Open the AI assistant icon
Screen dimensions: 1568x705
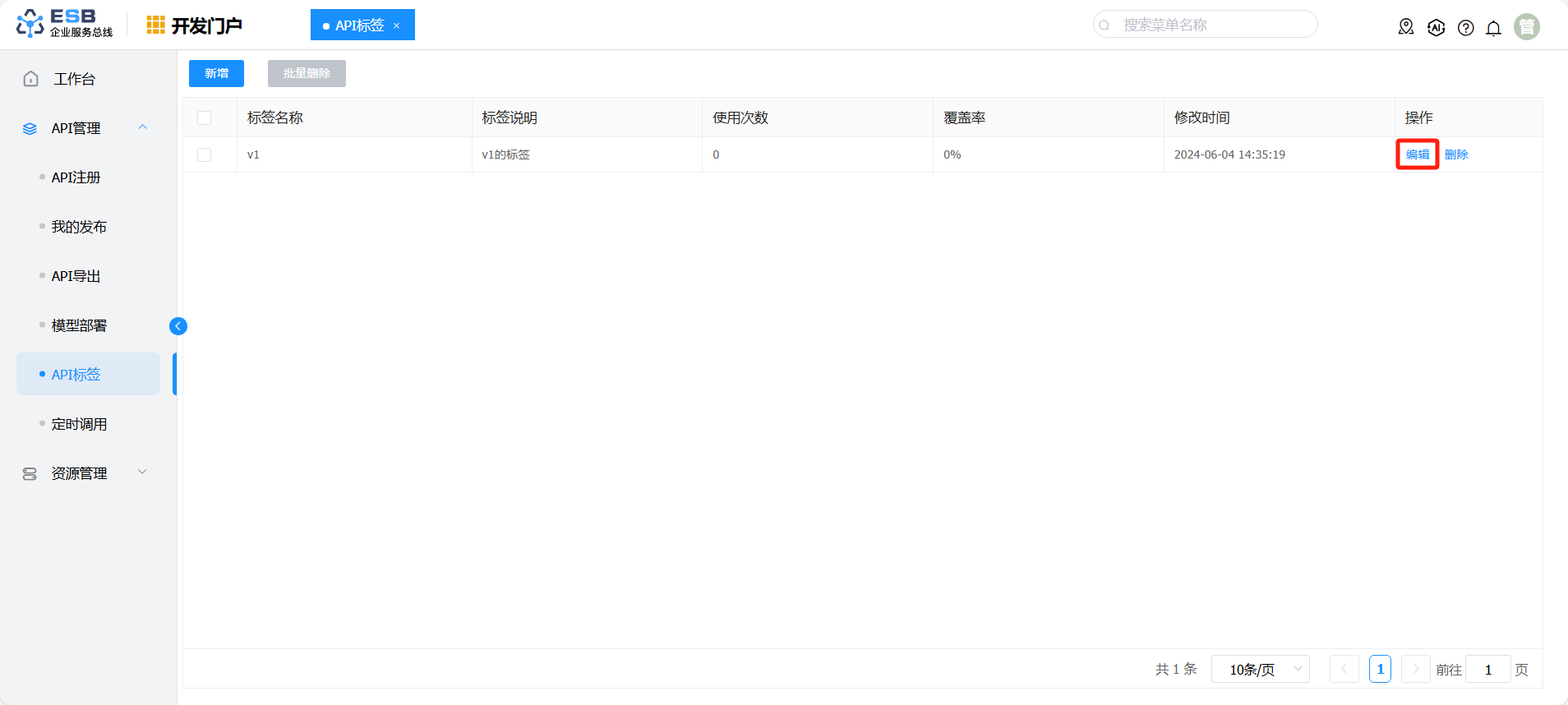click(1436, 27)
